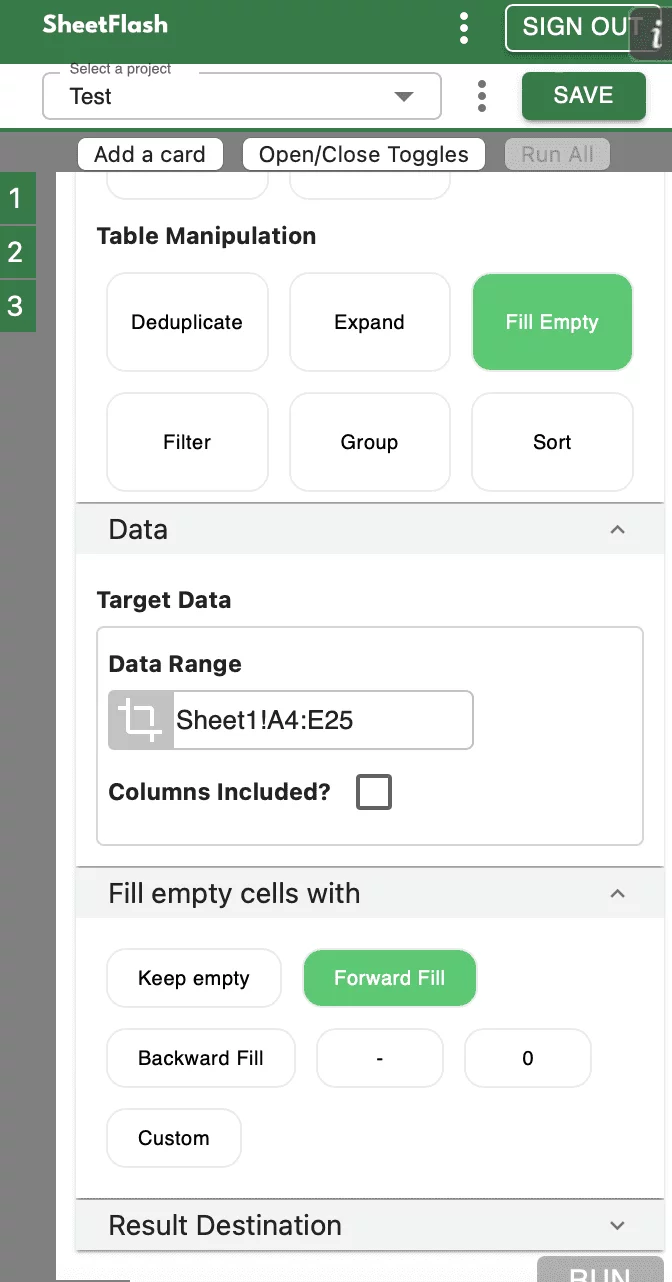Click the Data Range input field
Viewport: 672px width, 1282px height.
[x=320, y=720]
